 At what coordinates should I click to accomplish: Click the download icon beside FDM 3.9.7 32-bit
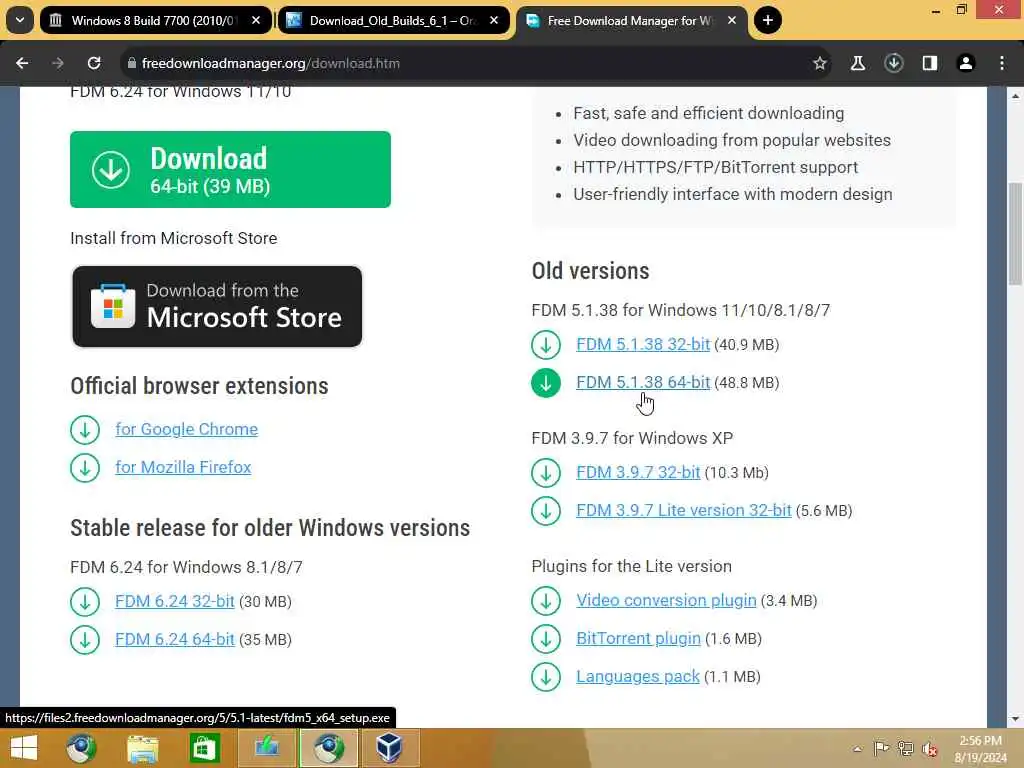[546, 473]
